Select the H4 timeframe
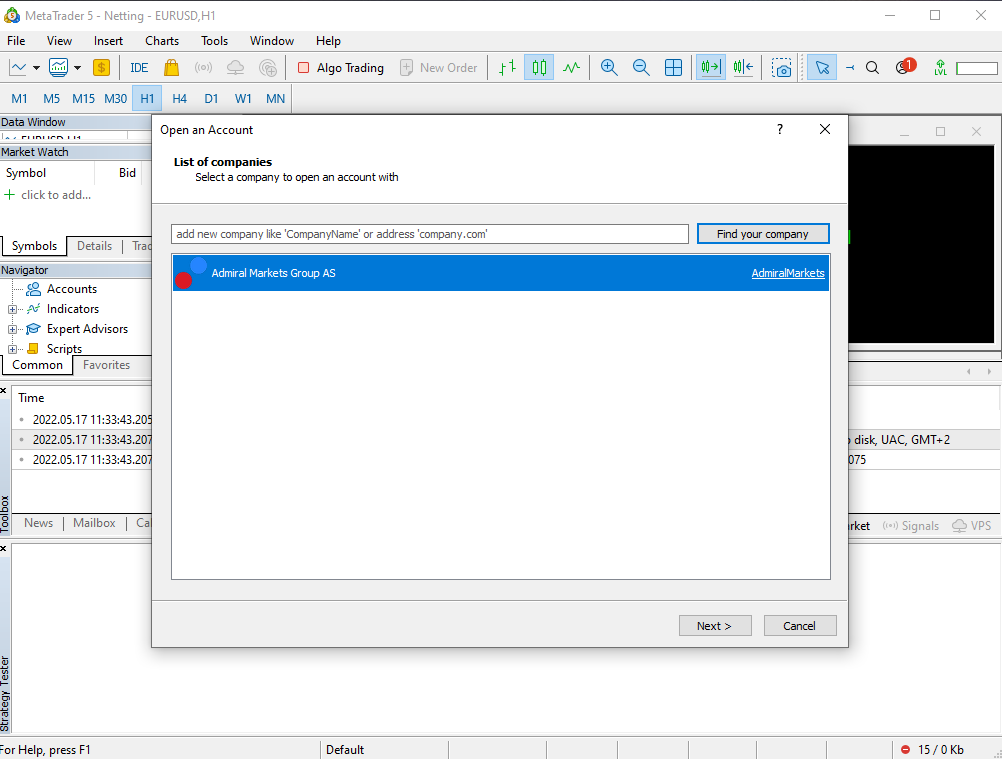Viewport: 1002px width, 759px height. click(x=180, y=98)
